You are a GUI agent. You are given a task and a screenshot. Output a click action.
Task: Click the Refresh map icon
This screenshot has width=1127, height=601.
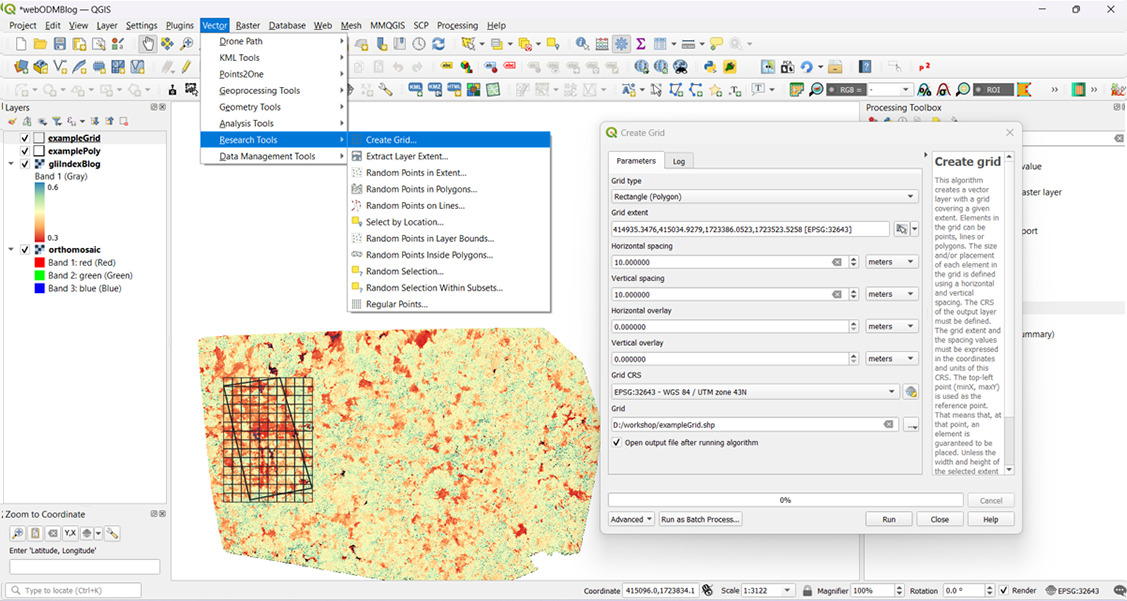(438, 44)
